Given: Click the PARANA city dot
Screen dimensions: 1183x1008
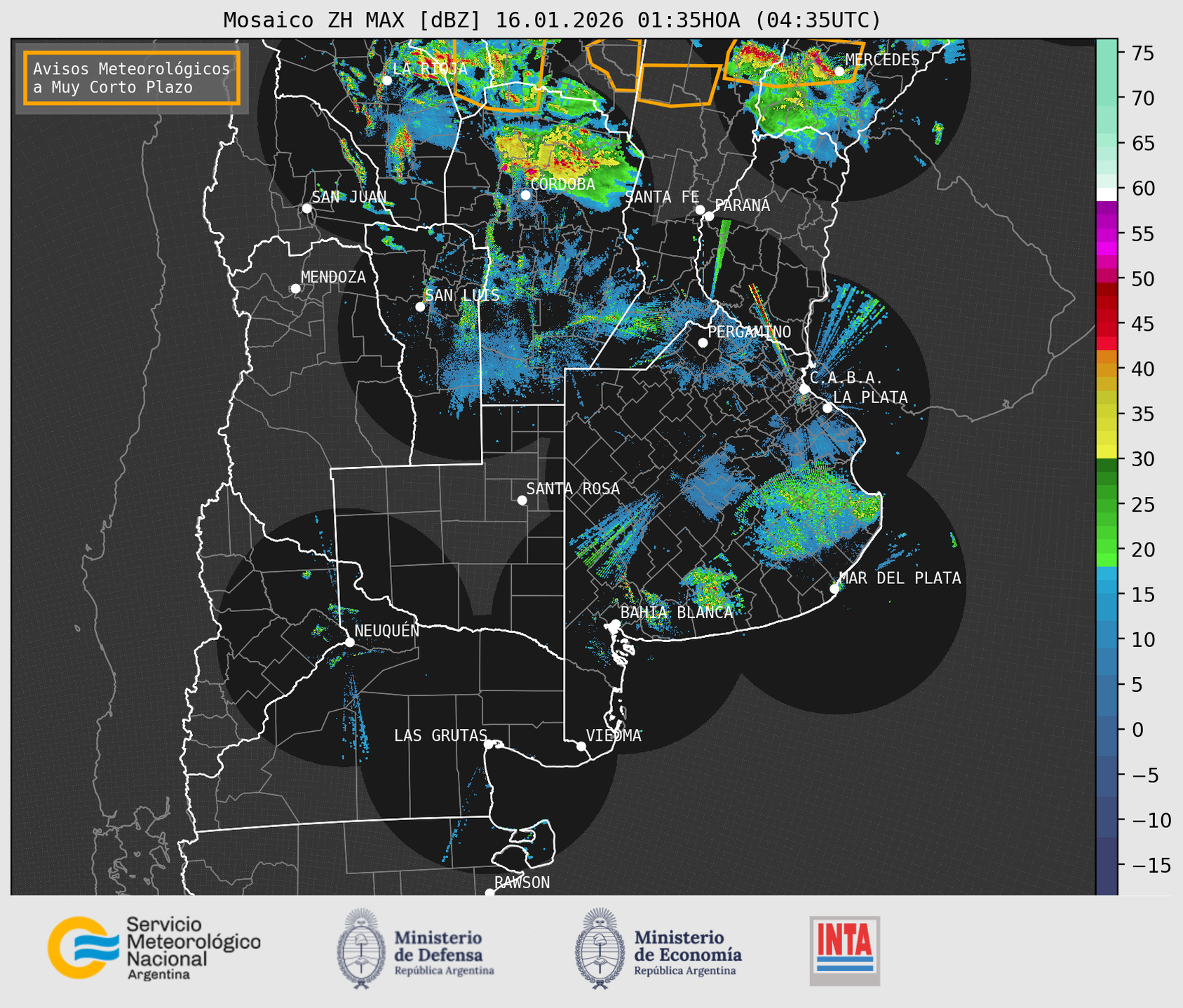Looking at the screenshot, I should pyautogui.click(x=709, y=216).
